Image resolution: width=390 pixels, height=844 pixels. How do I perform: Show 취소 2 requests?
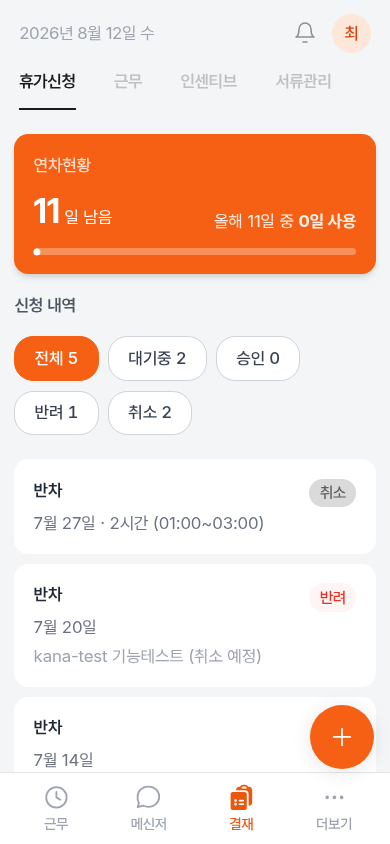point(150,413)
